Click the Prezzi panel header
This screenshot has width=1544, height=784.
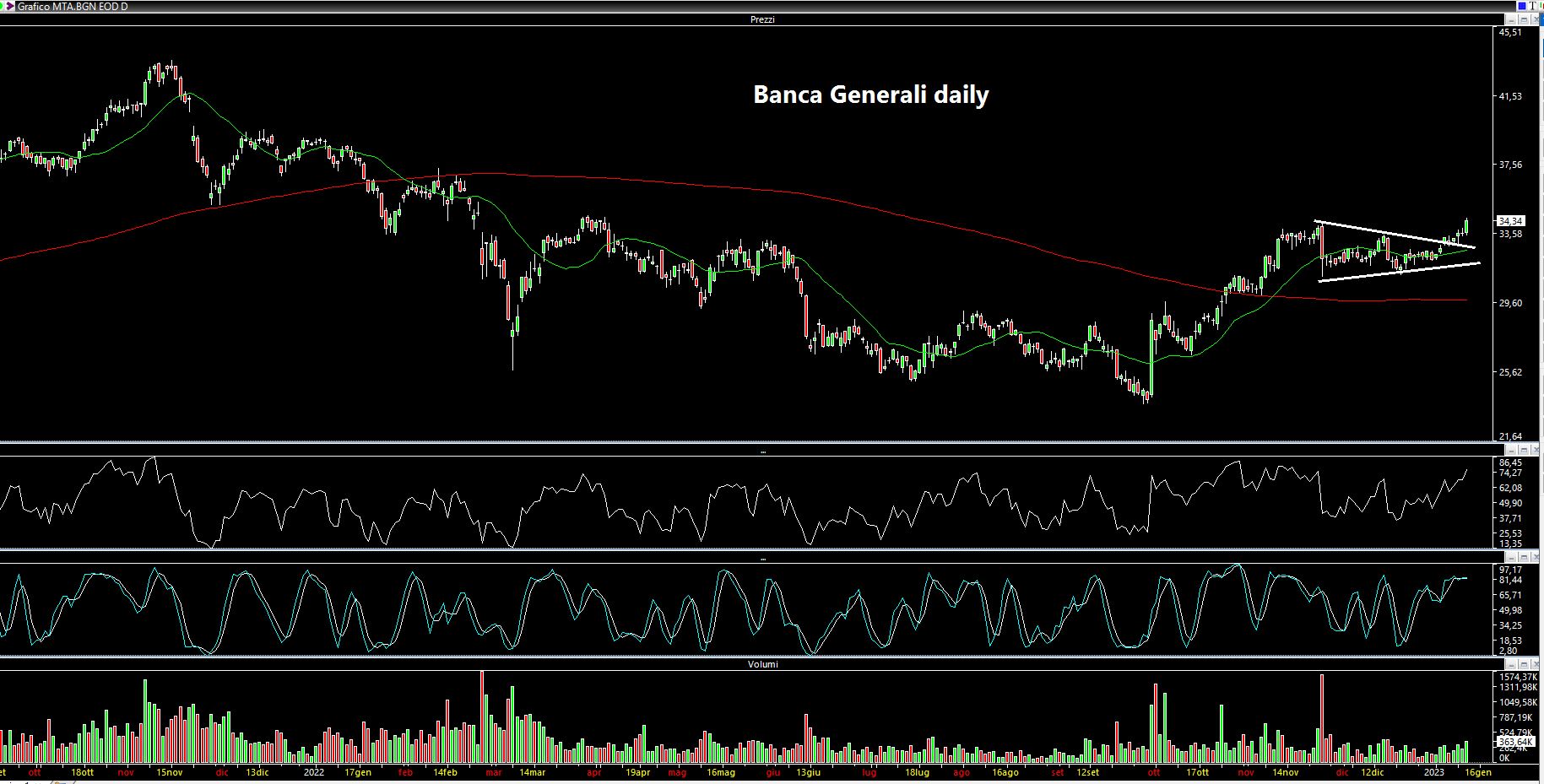[x=762, y=19]
